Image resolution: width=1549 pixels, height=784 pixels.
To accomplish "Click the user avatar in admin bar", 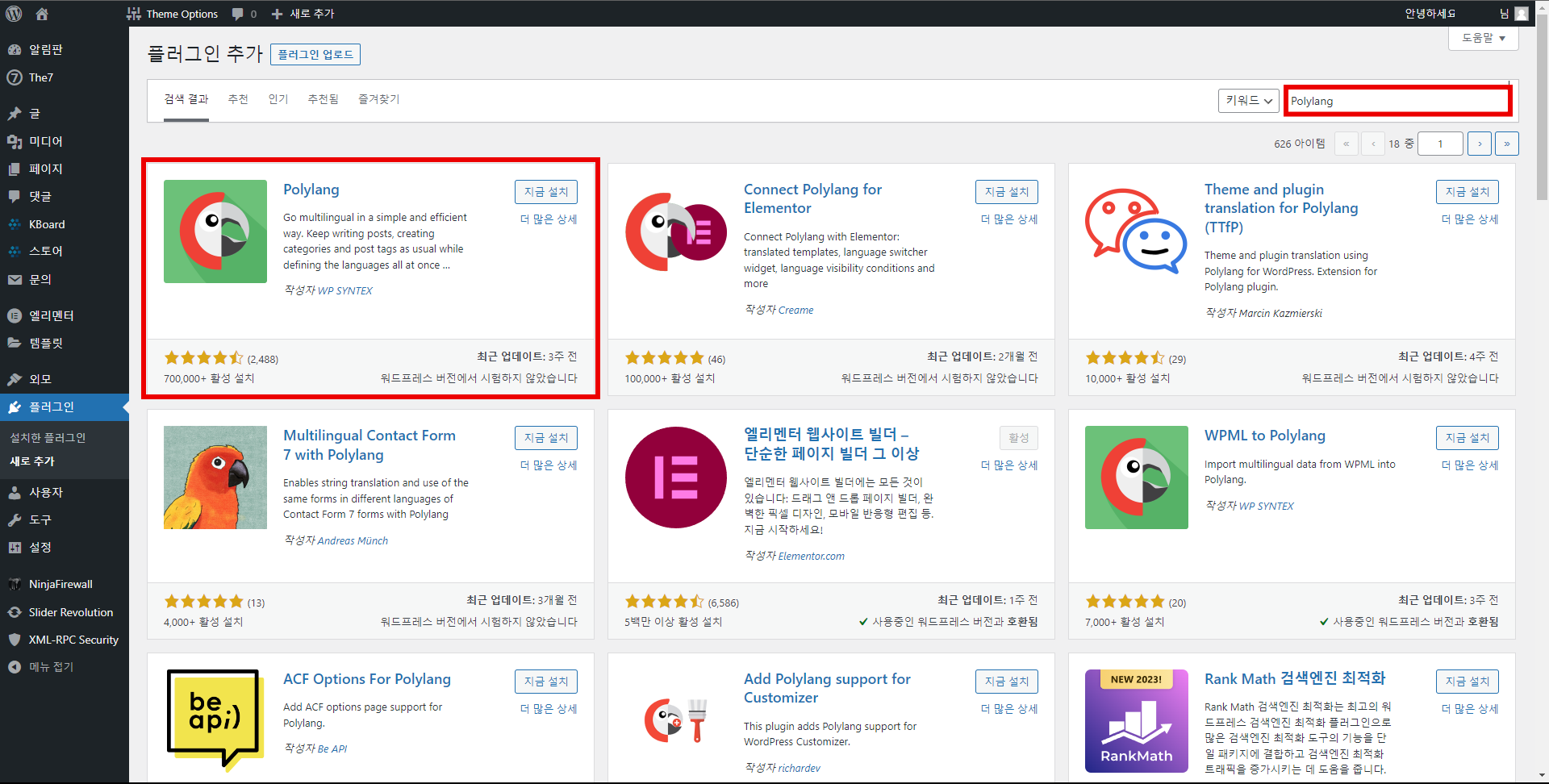I will coord(1522,14).
